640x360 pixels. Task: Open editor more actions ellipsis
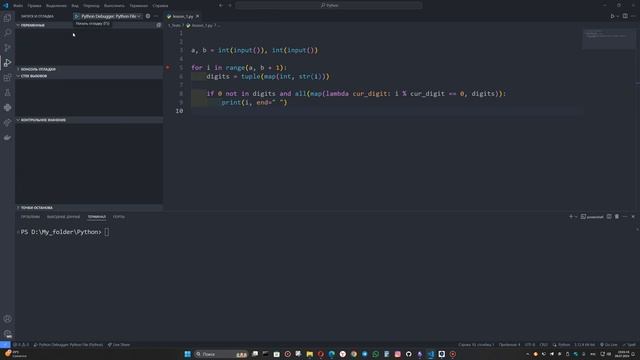(633, 16)
